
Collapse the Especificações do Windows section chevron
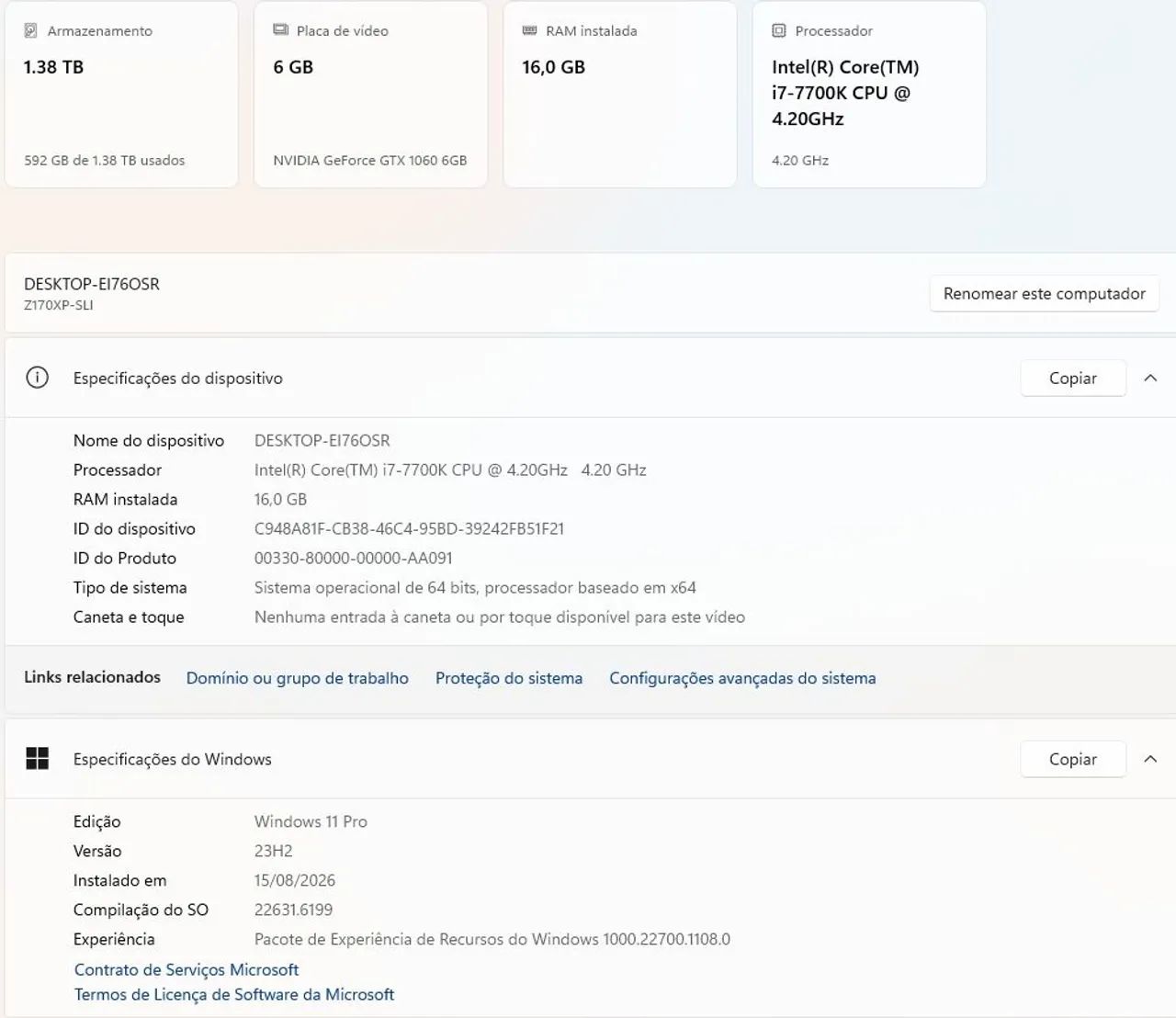1150,759
